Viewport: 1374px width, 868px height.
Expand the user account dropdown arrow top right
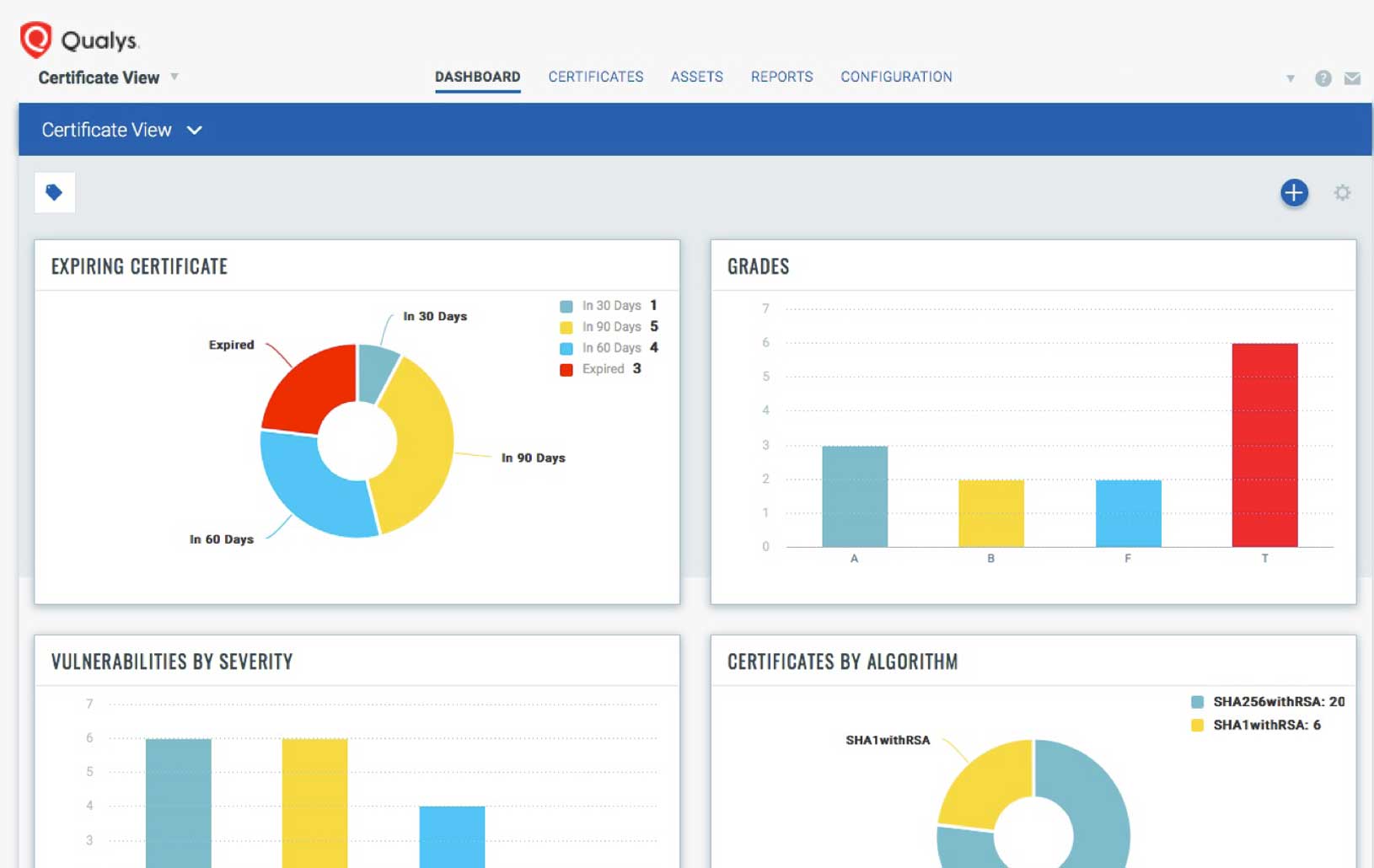(1291, 78)
